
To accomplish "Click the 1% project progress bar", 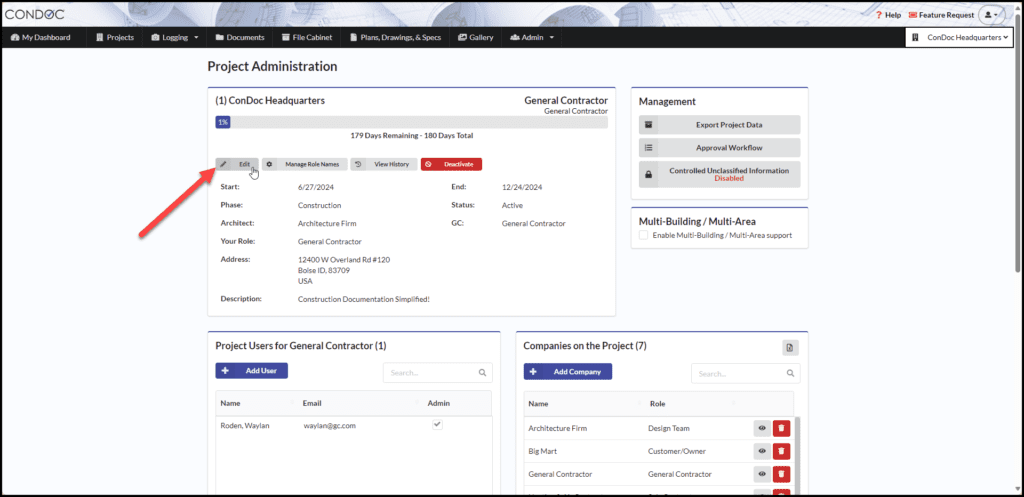I will (411, 122).
